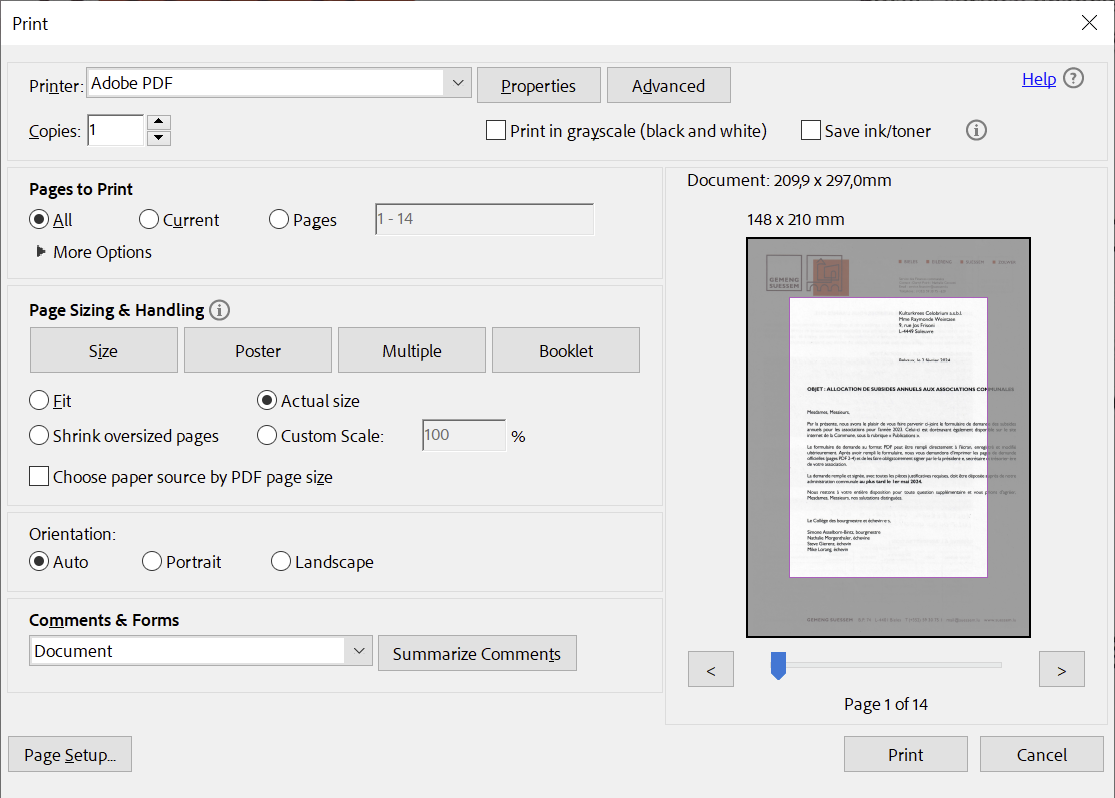Open the printer list via its dropdown arrow

coord(458,83)
